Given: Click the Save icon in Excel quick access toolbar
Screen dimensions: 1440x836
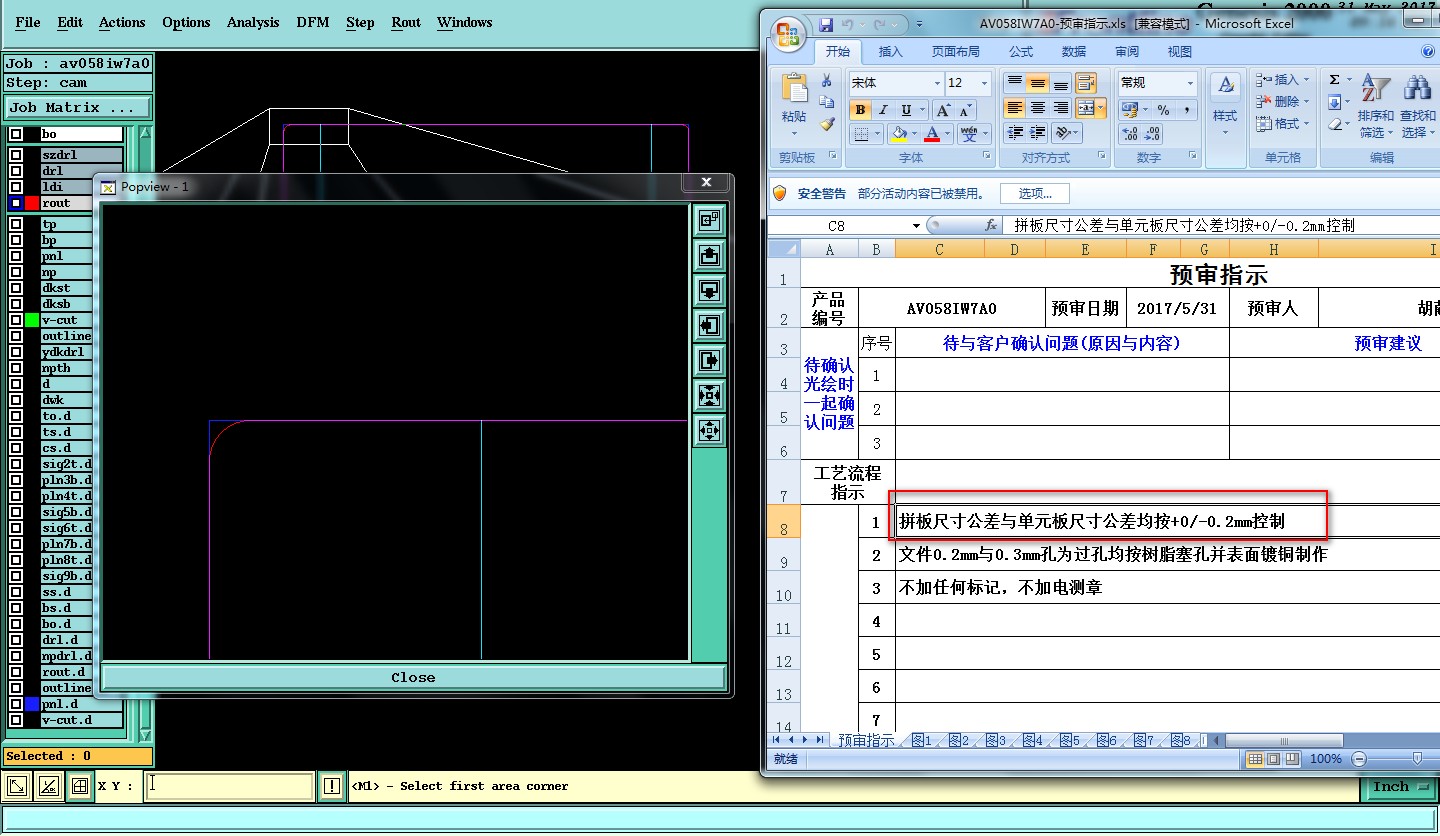Looking at the screenshot, I should (x=825, y=24).
